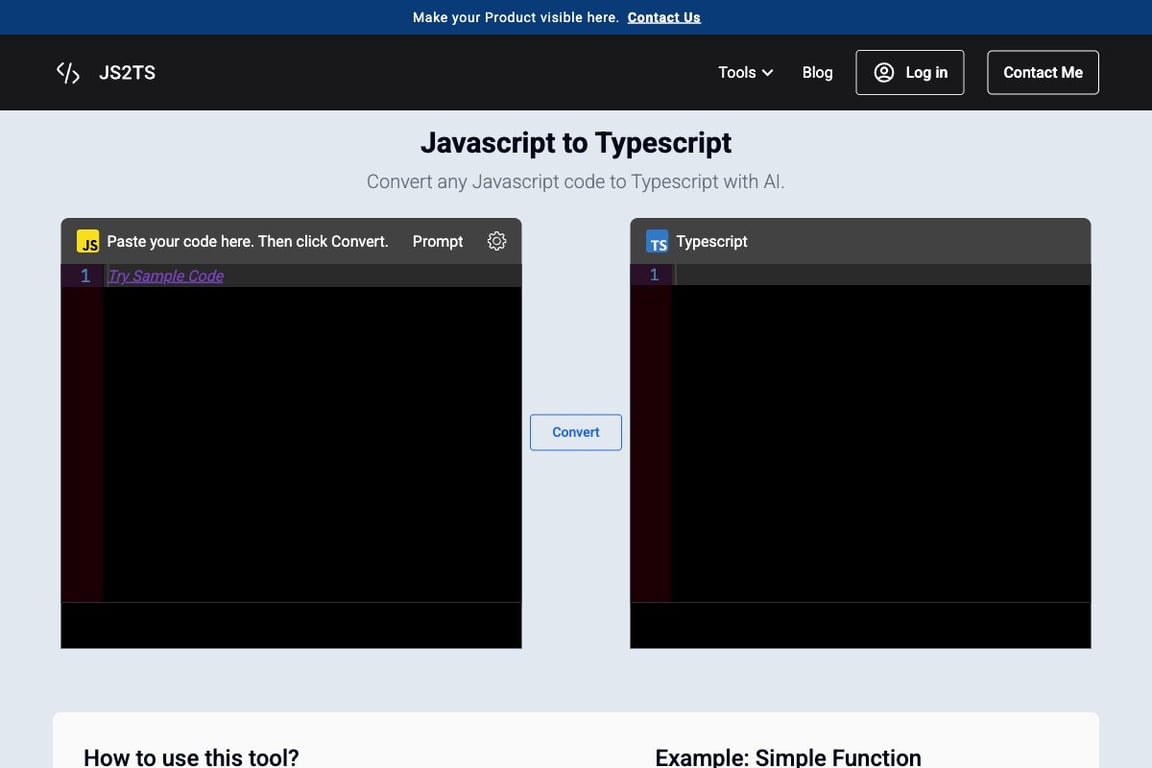
Task: Open the Prompt option in editor header
Action: point(437,242)
